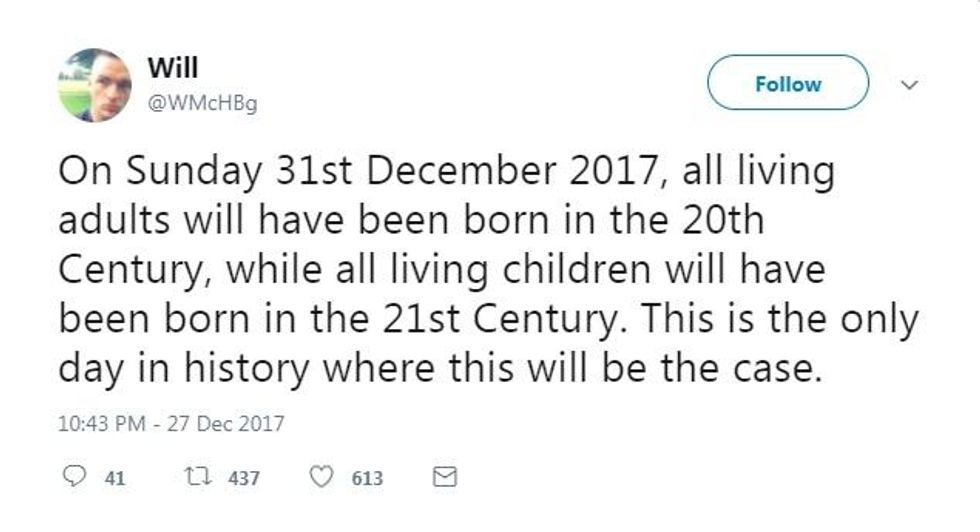Click the reply speech bubble icon
The width and height of the screenshot is (980, 532).
tap(71, 478)
